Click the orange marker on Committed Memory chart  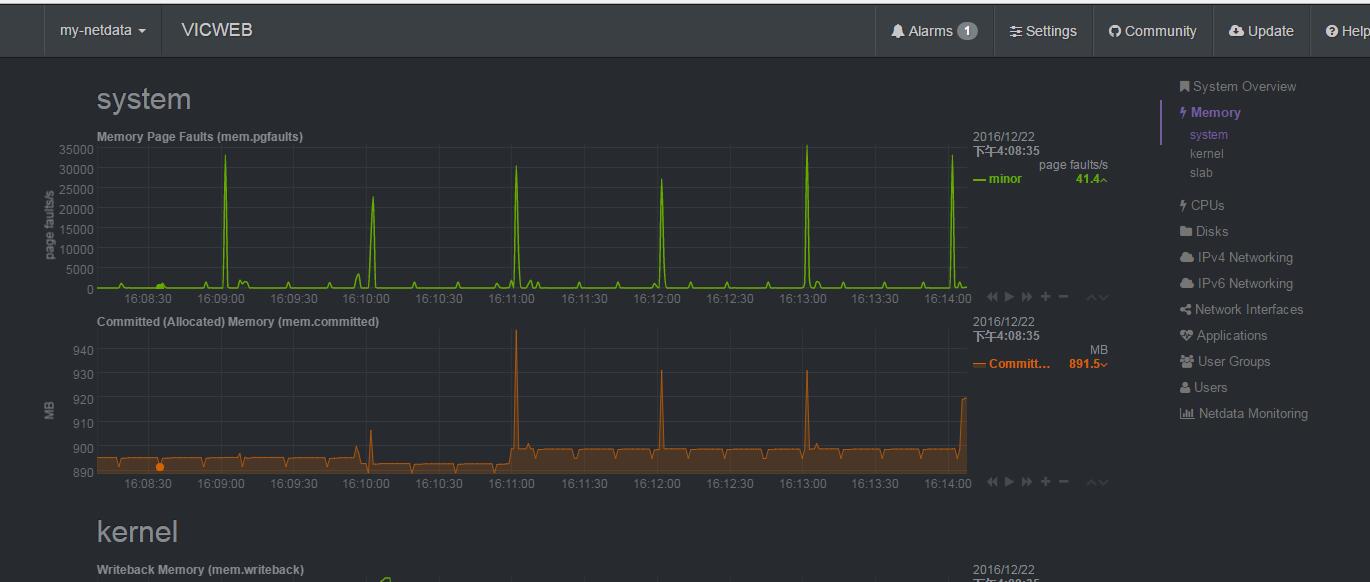(160, 467)
